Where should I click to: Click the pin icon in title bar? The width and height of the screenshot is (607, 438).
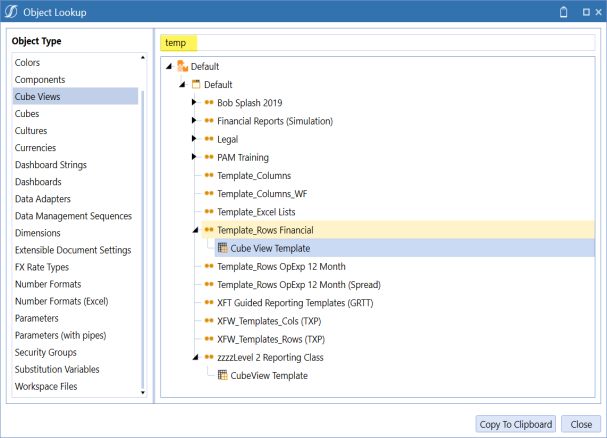tap(562, 12)
